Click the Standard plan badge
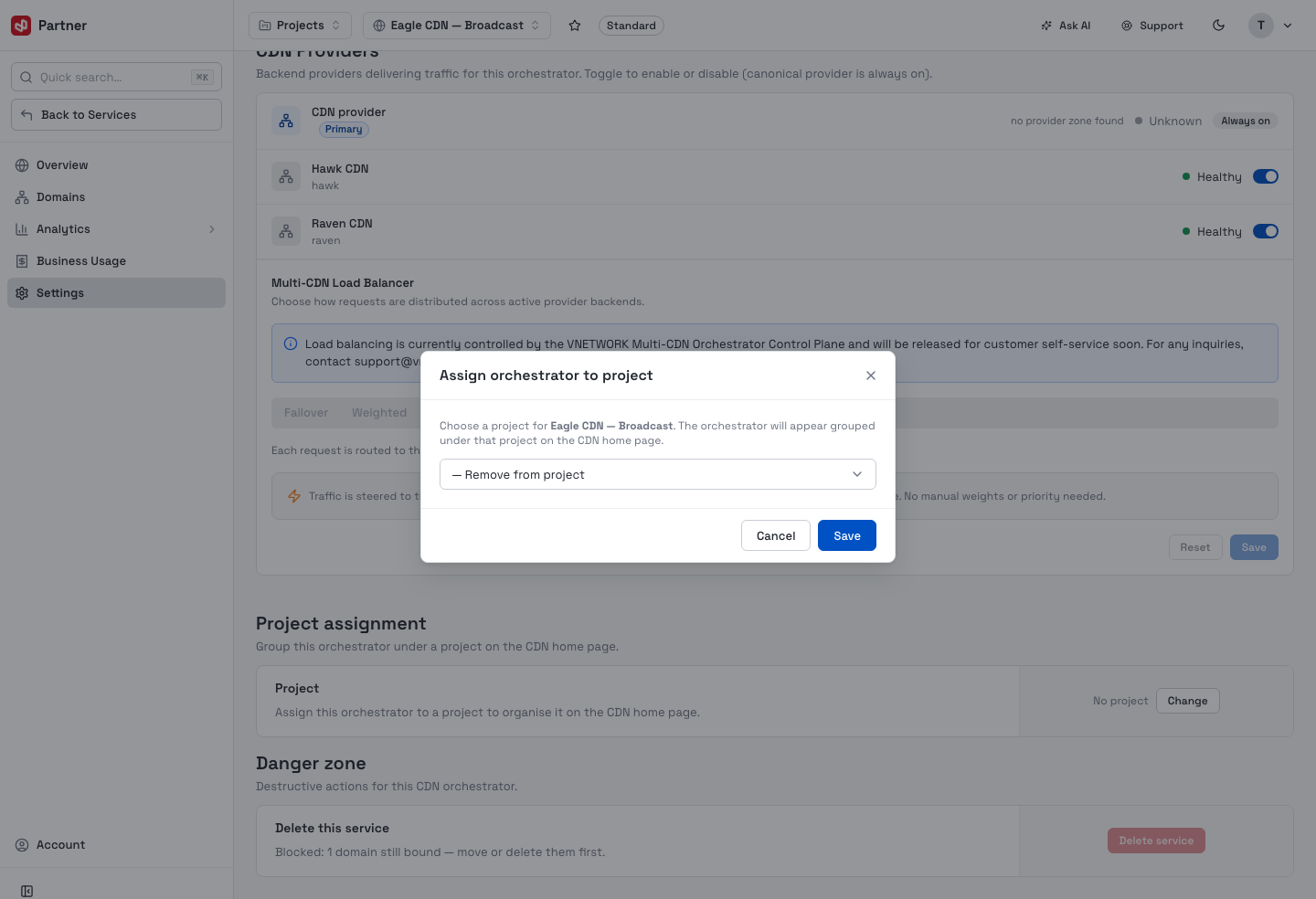Image resolution: width=1316 pixels, height=899 pixels. [631, 26]
